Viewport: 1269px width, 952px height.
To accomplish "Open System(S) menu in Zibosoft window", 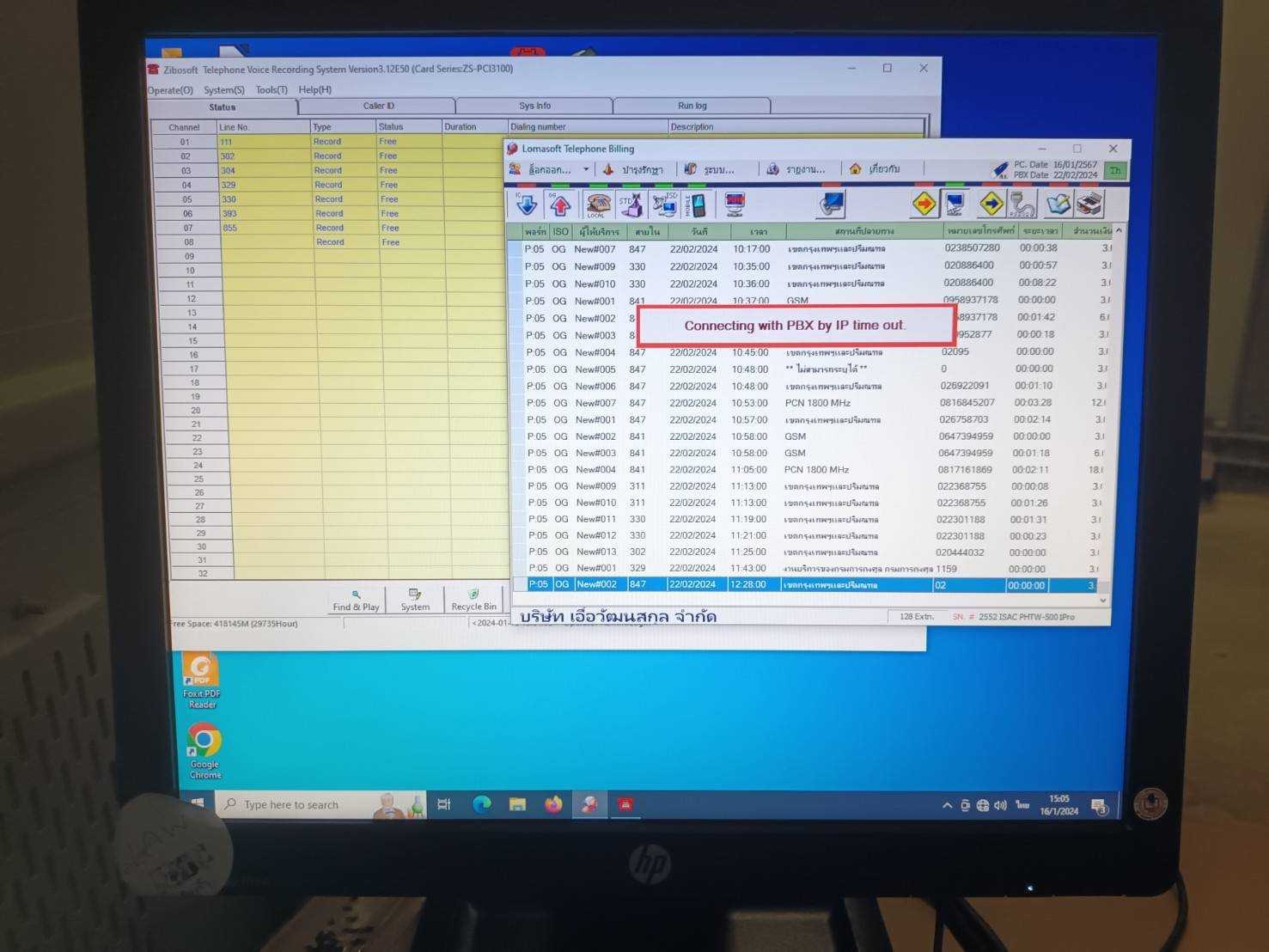I will (x=224, y=90).
